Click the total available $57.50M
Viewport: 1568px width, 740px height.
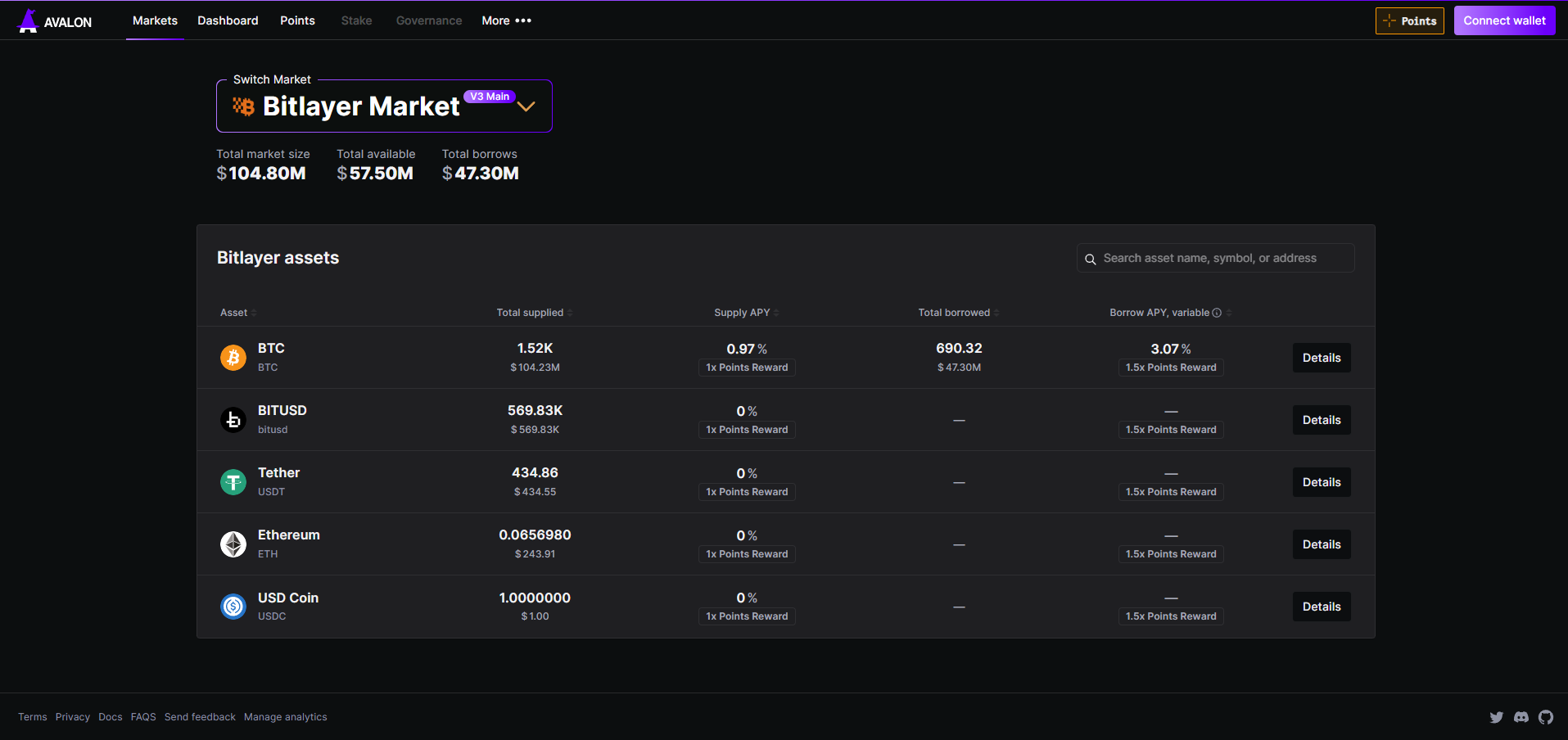[375, 174]
